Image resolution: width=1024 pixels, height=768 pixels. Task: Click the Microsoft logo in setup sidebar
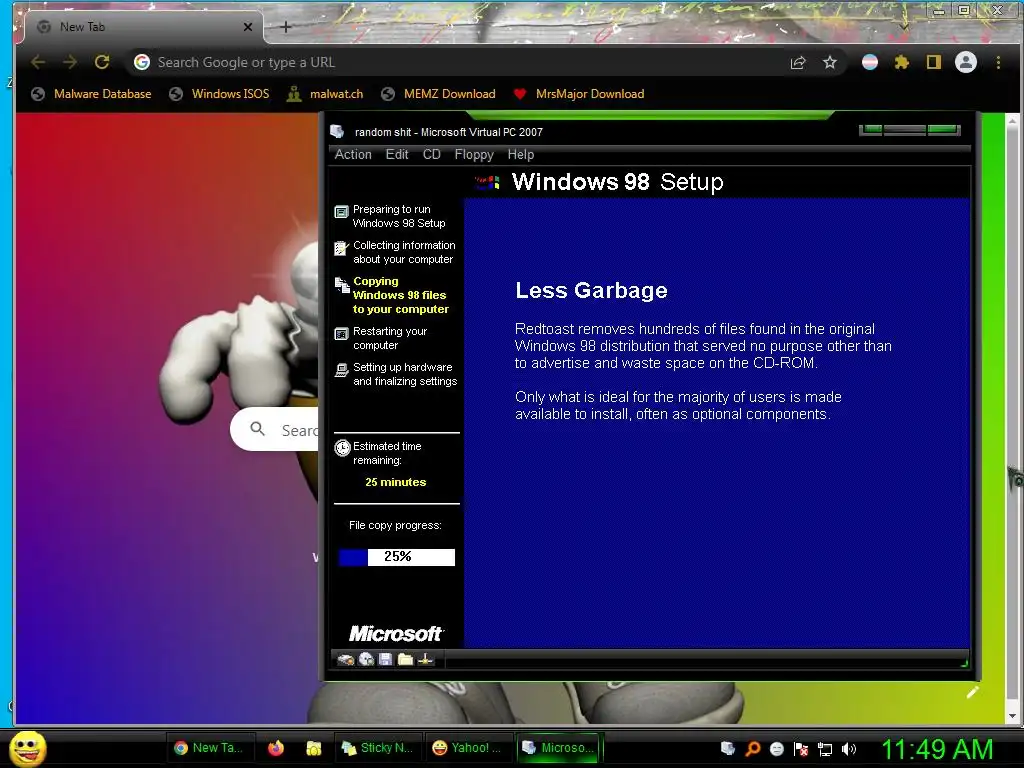point(396,633)
